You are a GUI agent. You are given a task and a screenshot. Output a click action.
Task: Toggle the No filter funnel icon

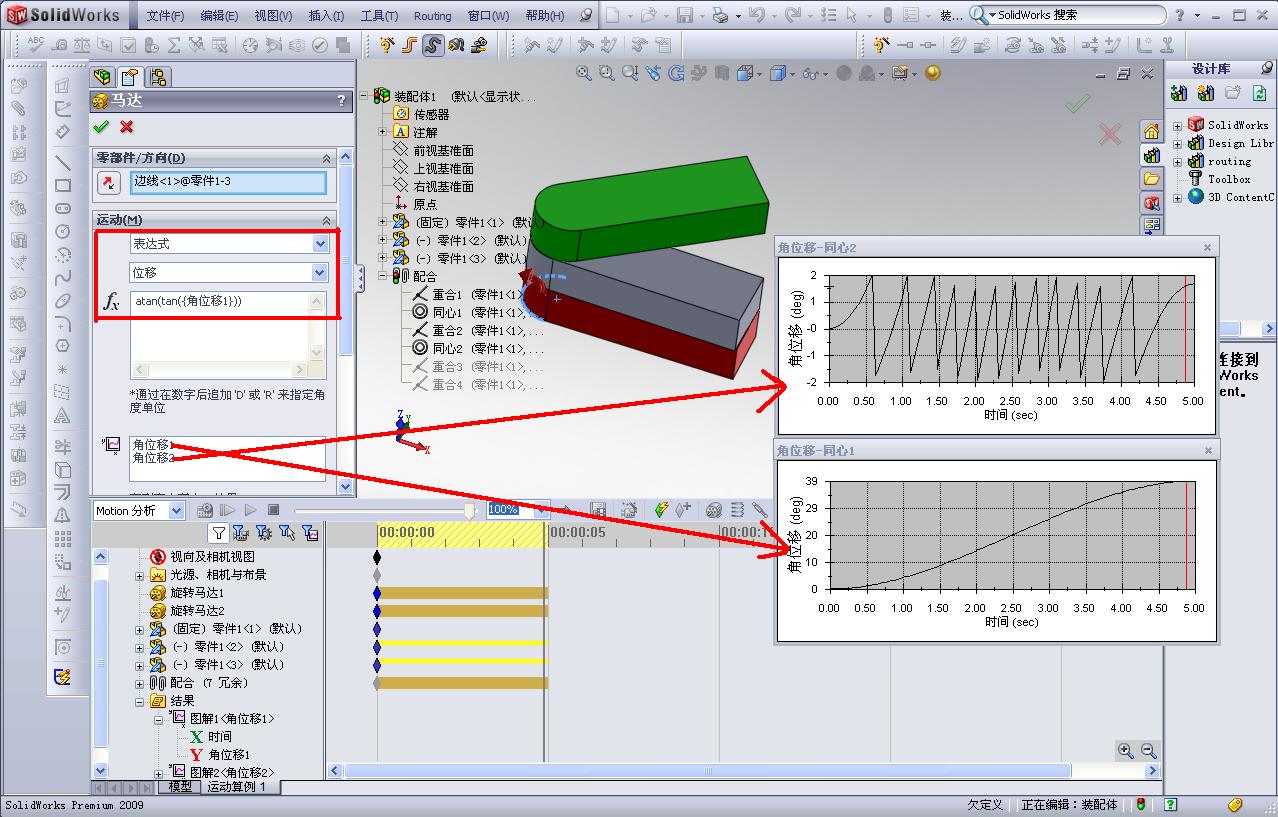tap(219, 533)
